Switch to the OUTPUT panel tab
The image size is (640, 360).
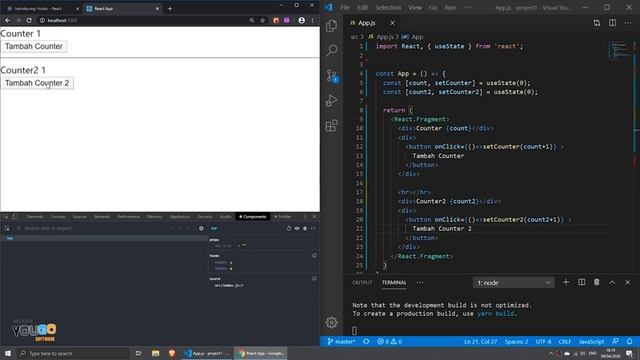362,282
